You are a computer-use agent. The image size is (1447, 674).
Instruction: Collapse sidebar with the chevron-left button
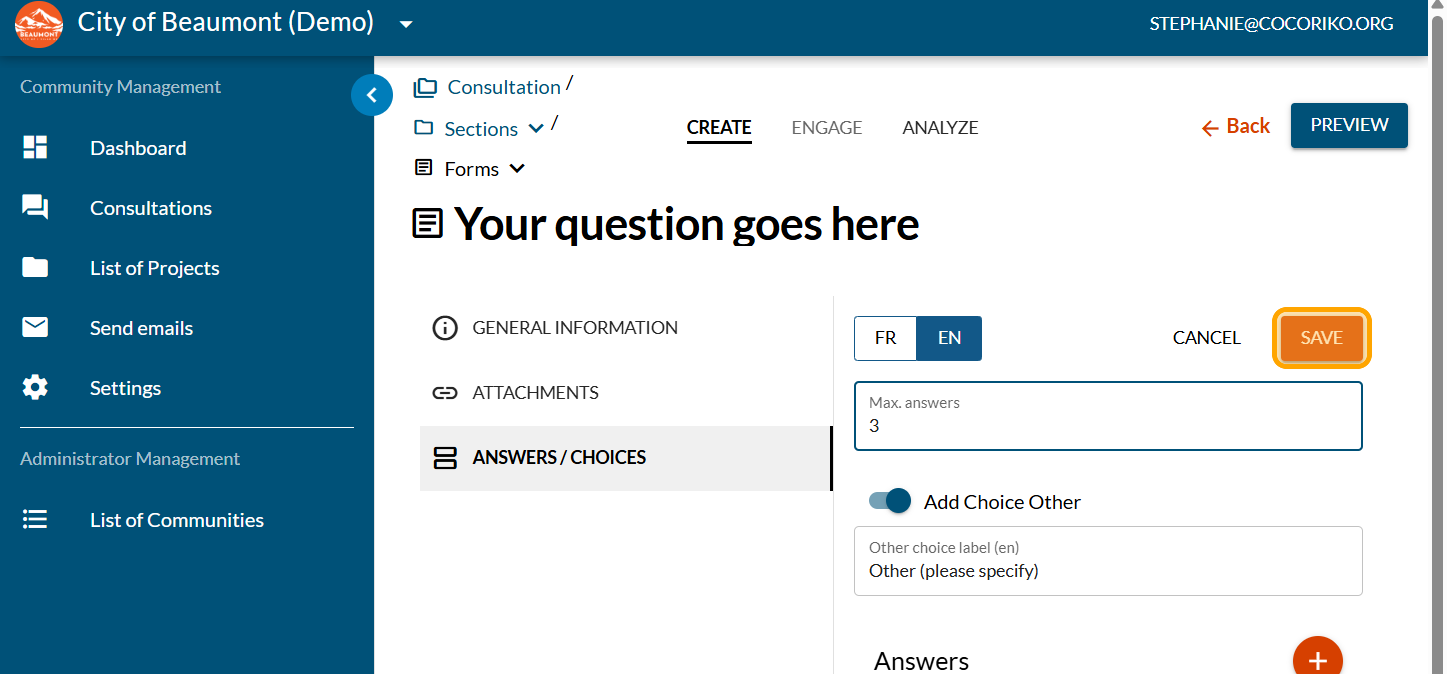coord(372,95)
